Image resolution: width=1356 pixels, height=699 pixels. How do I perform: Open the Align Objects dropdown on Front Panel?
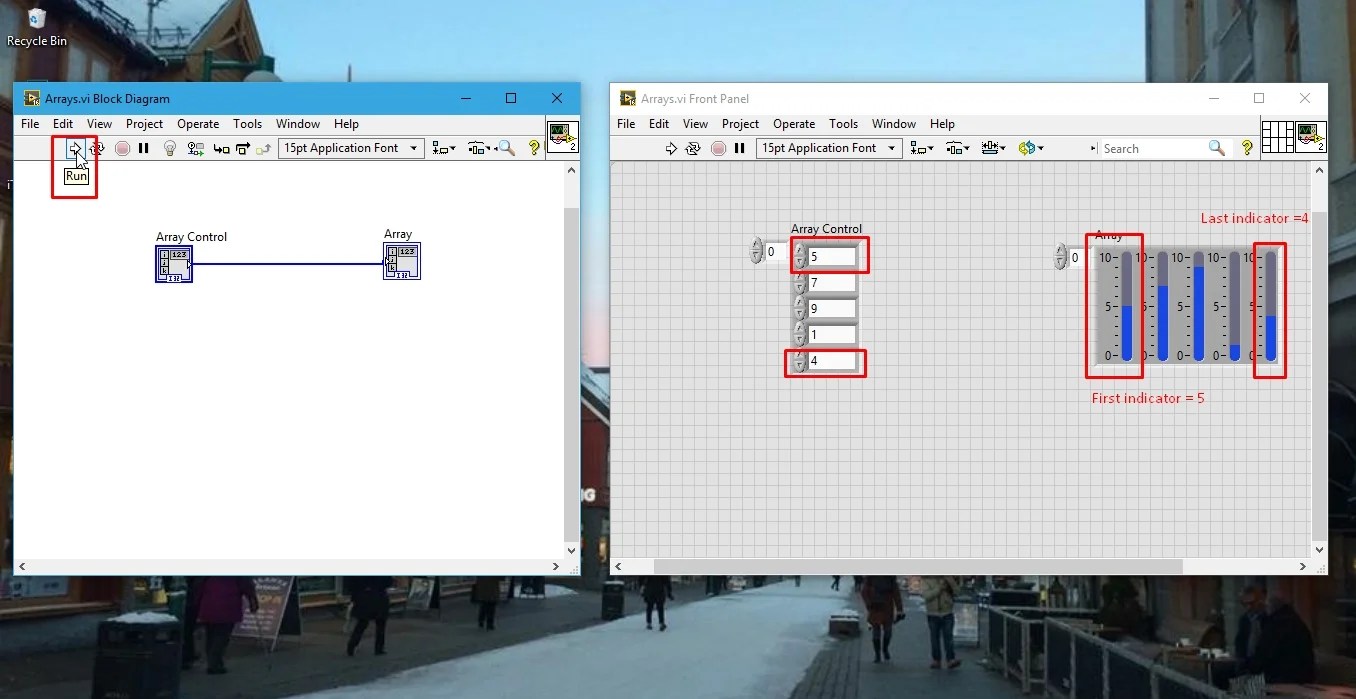[x=921, y=148]
